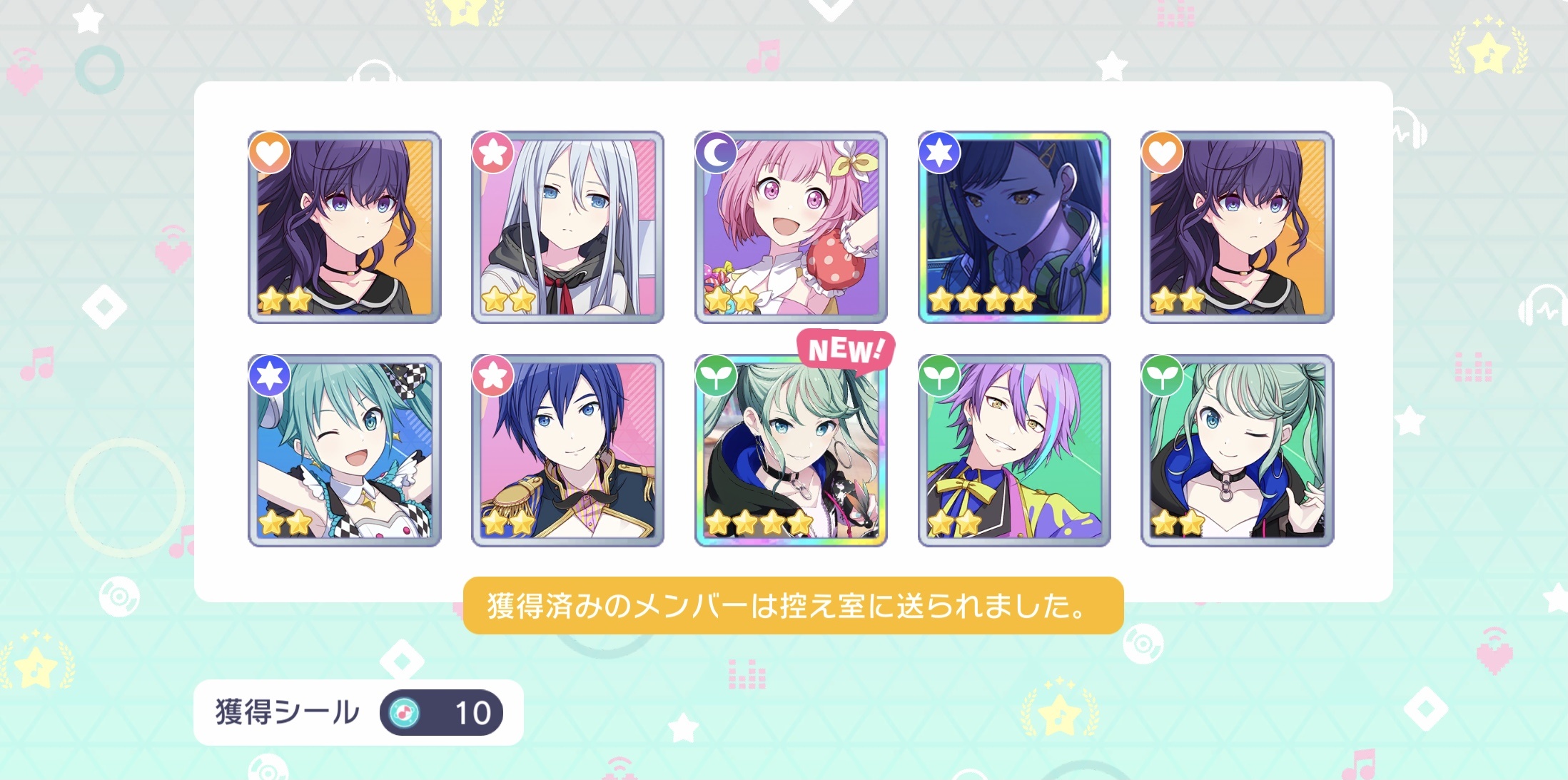Tap the yellow 獲得済みのメンバー notification banner
The width and height of the screenshot is (1568, 780).
click(793, 605)
